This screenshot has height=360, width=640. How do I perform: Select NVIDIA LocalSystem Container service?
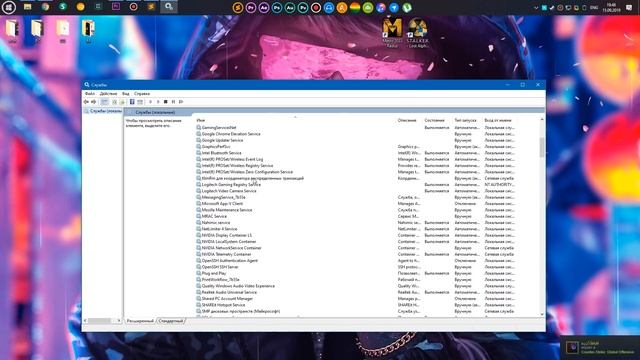pos(355,242)
